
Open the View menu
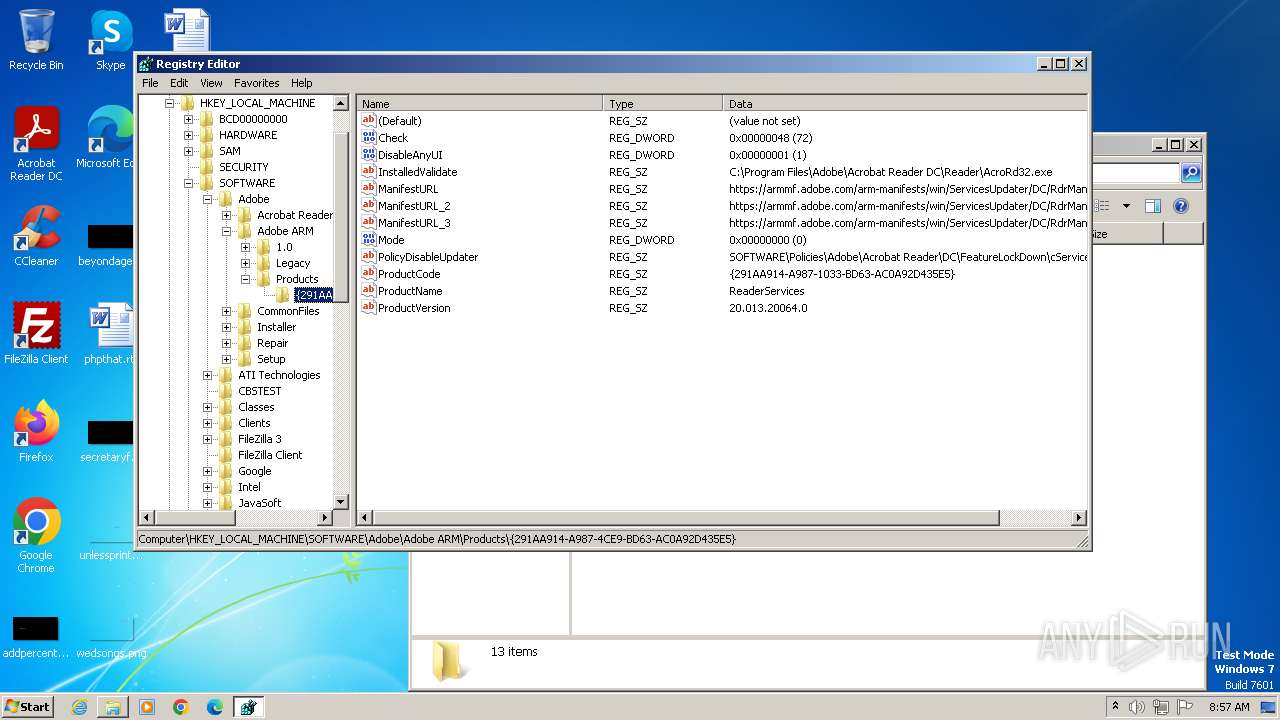[211, 83]
